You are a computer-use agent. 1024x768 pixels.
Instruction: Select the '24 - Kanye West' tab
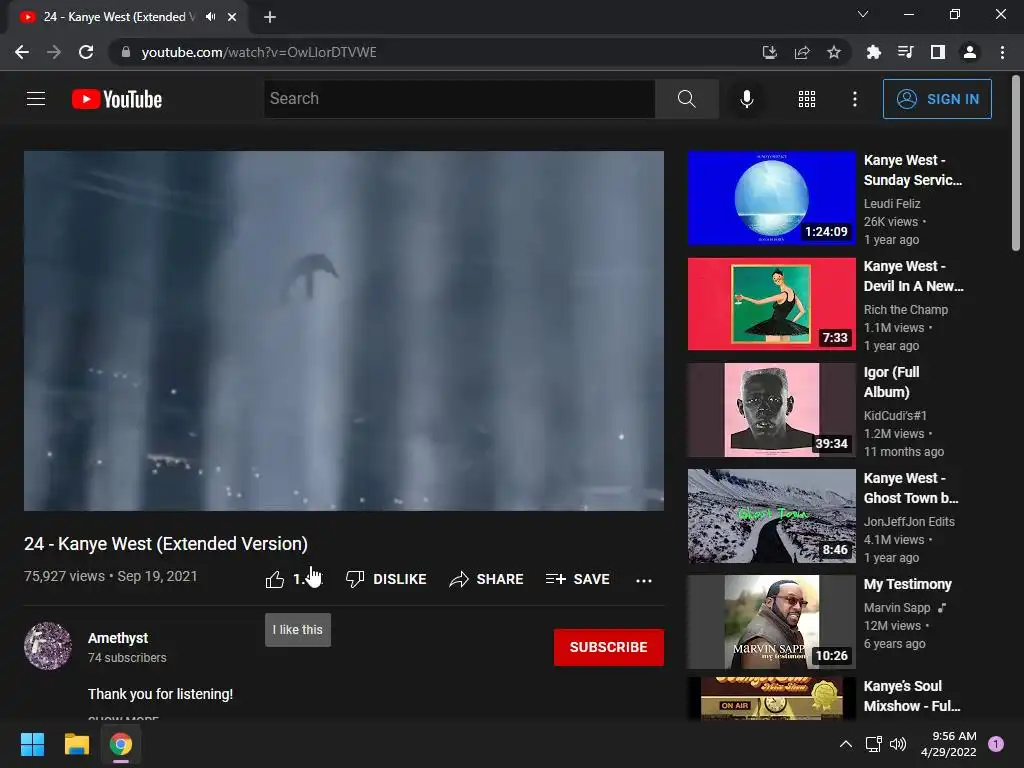point(128,18)
